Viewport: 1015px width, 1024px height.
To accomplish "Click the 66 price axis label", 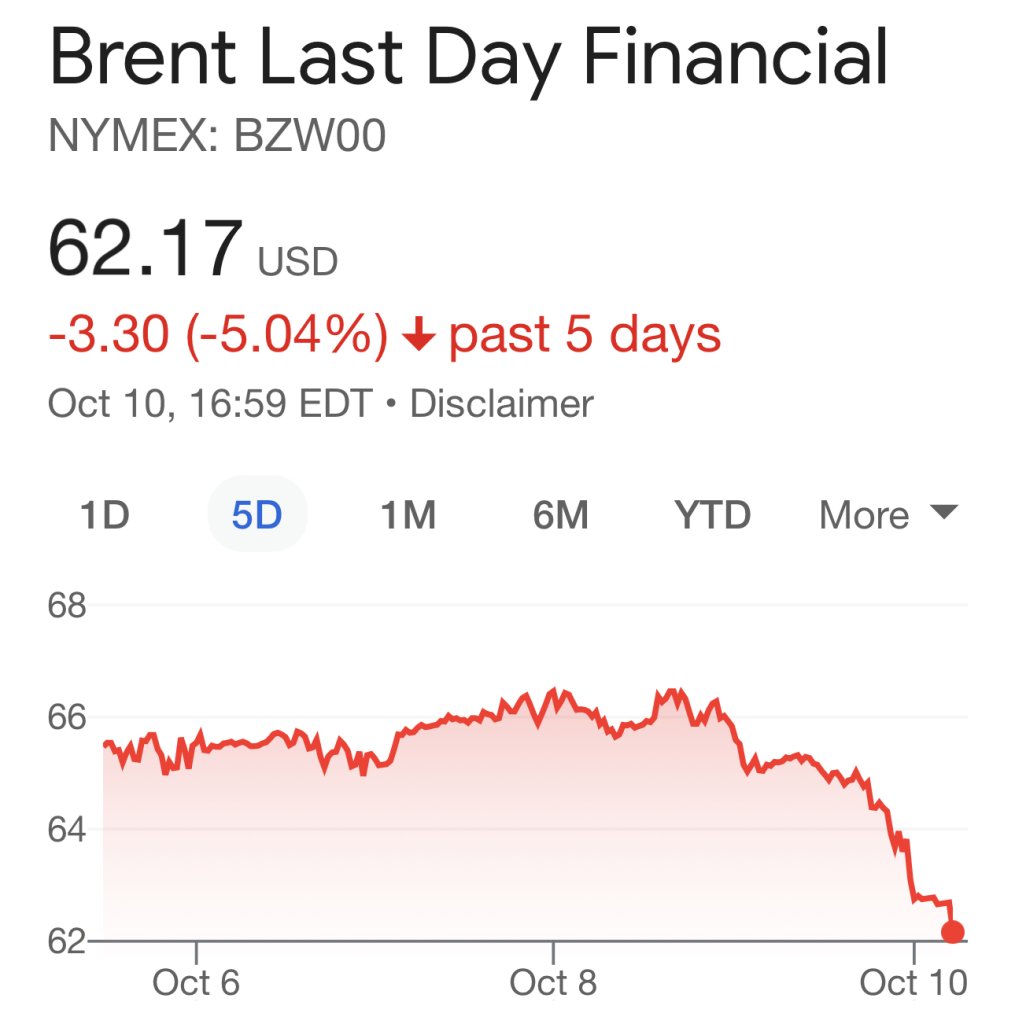I will (68, 718).
